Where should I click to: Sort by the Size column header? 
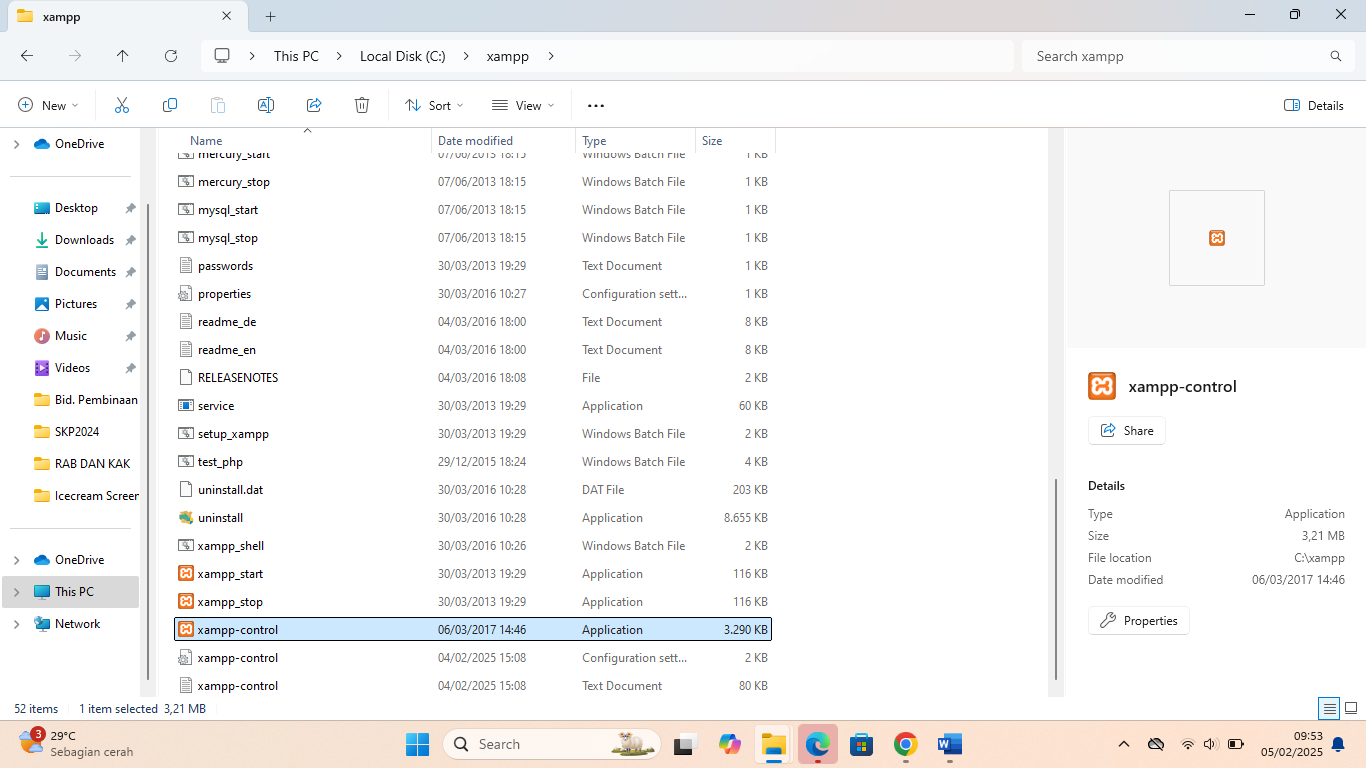[x=736, y=141]
